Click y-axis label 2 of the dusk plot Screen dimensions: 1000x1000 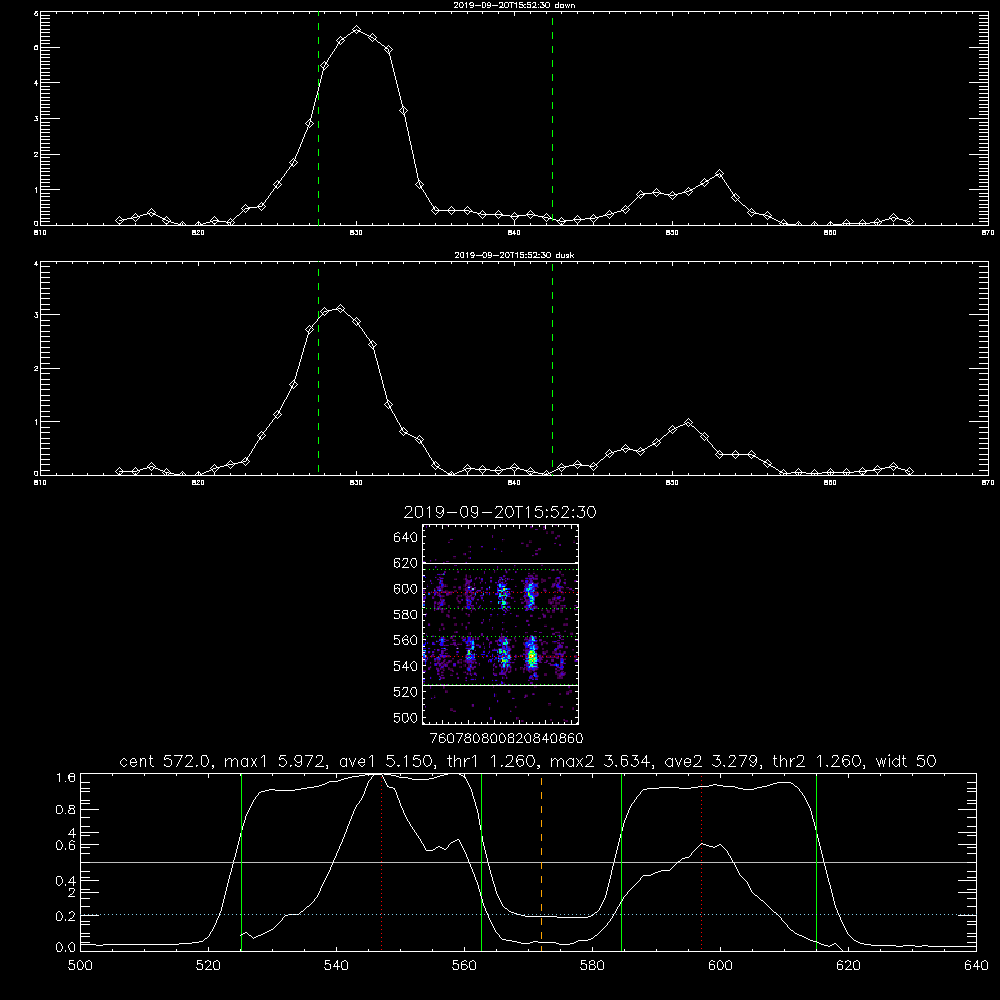tap(36, 369)
